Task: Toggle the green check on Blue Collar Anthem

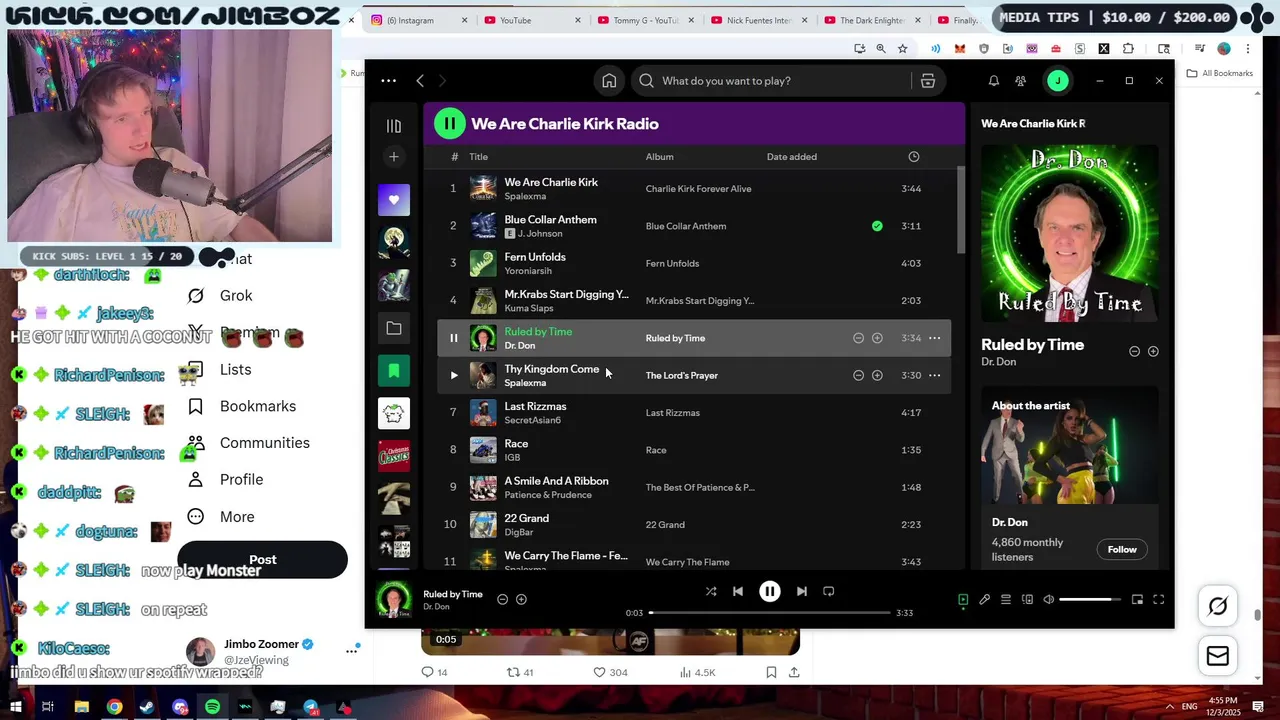Action: [877, 226]
